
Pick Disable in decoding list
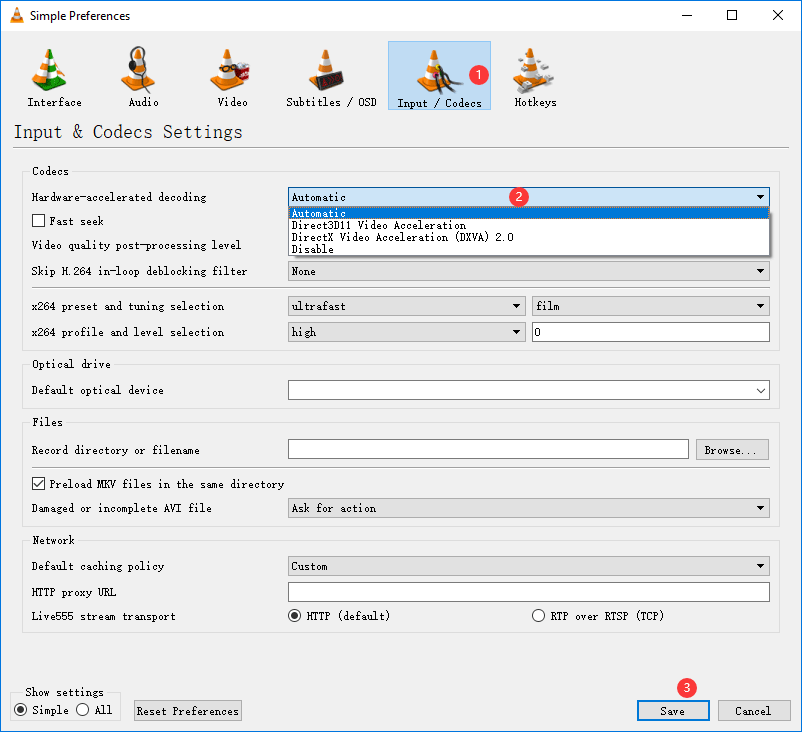528,249
